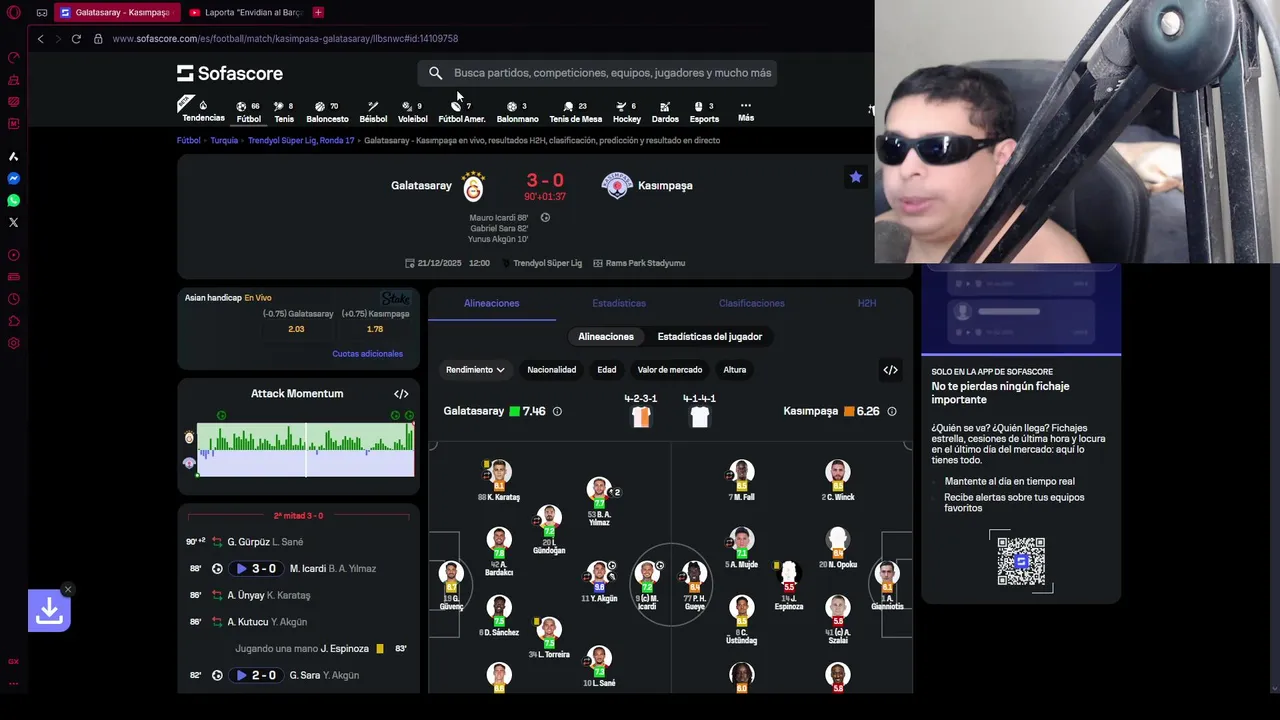Switch to the Laporta YouTube browser tab
Viewport: 1280px width, 720px height.
(x=246, y=12)
